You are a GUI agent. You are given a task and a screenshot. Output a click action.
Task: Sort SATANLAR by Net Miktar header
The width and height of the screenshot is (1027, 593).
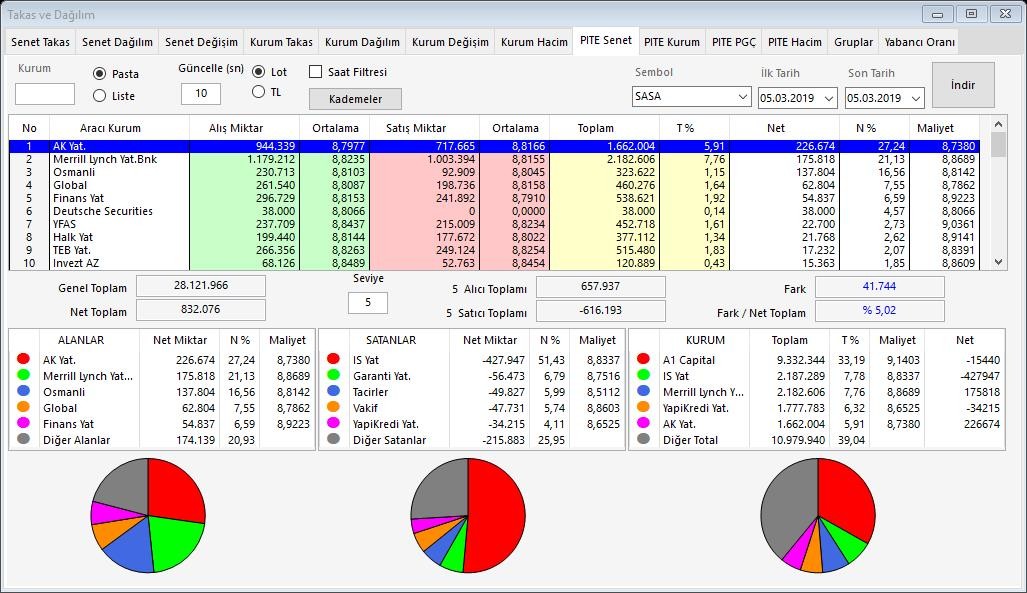(x=490, y=340)
